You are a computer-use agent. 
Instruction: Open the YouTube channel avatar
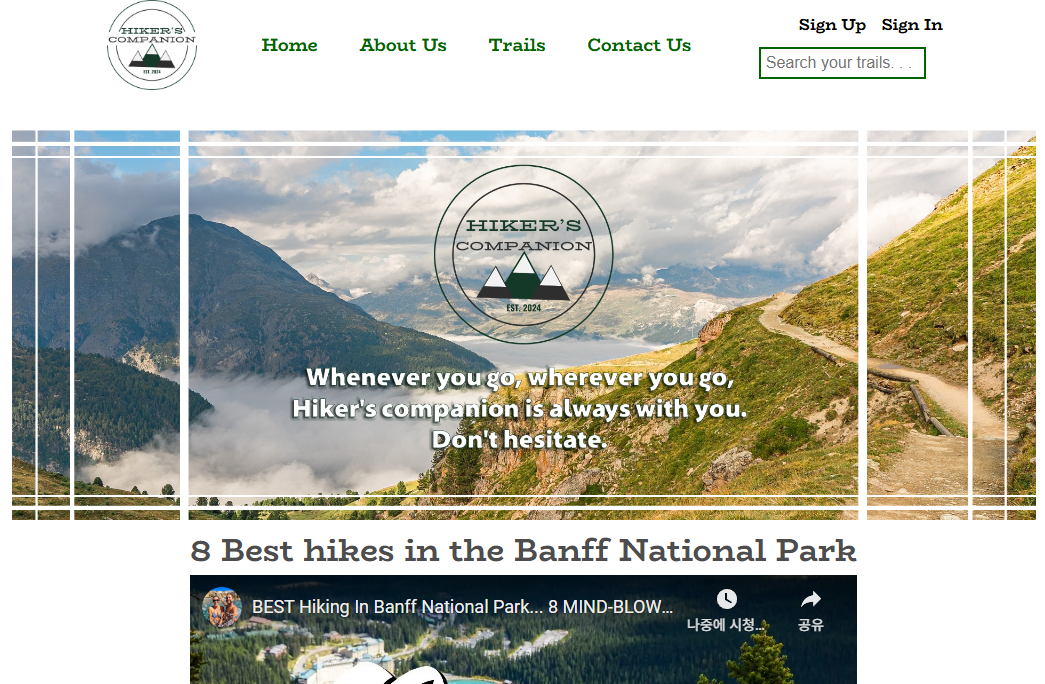pos(222,607)
